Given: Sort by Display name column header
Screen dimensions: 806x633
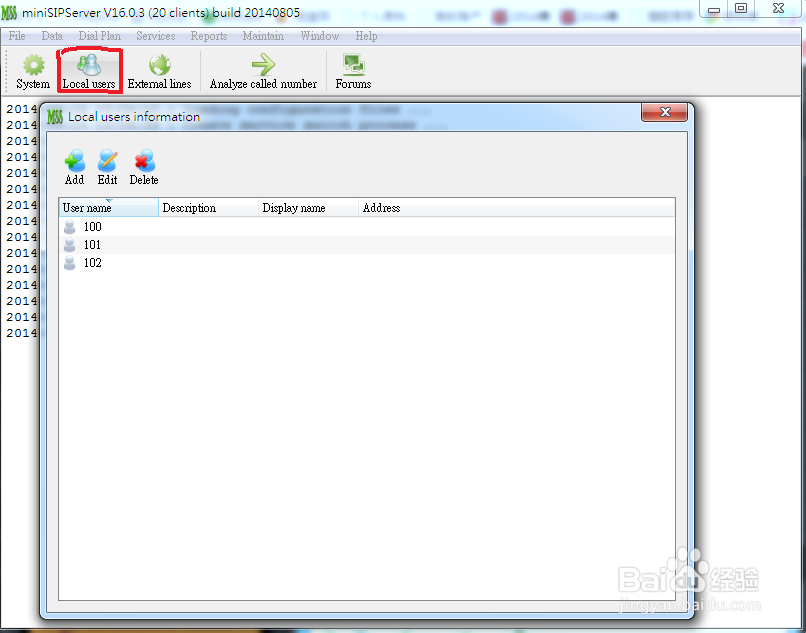Looking at the screenshot, I should click(308, 208).
